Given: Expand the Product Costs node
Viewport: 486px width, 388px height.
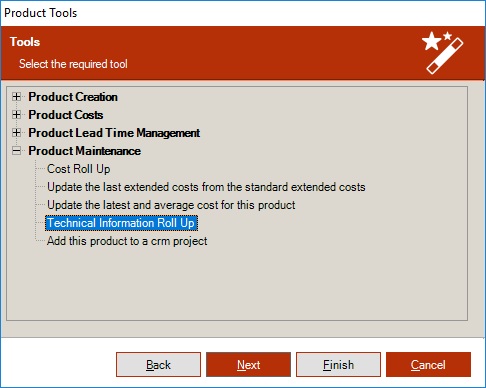Looking at the screenshot, I should point(16,115).
